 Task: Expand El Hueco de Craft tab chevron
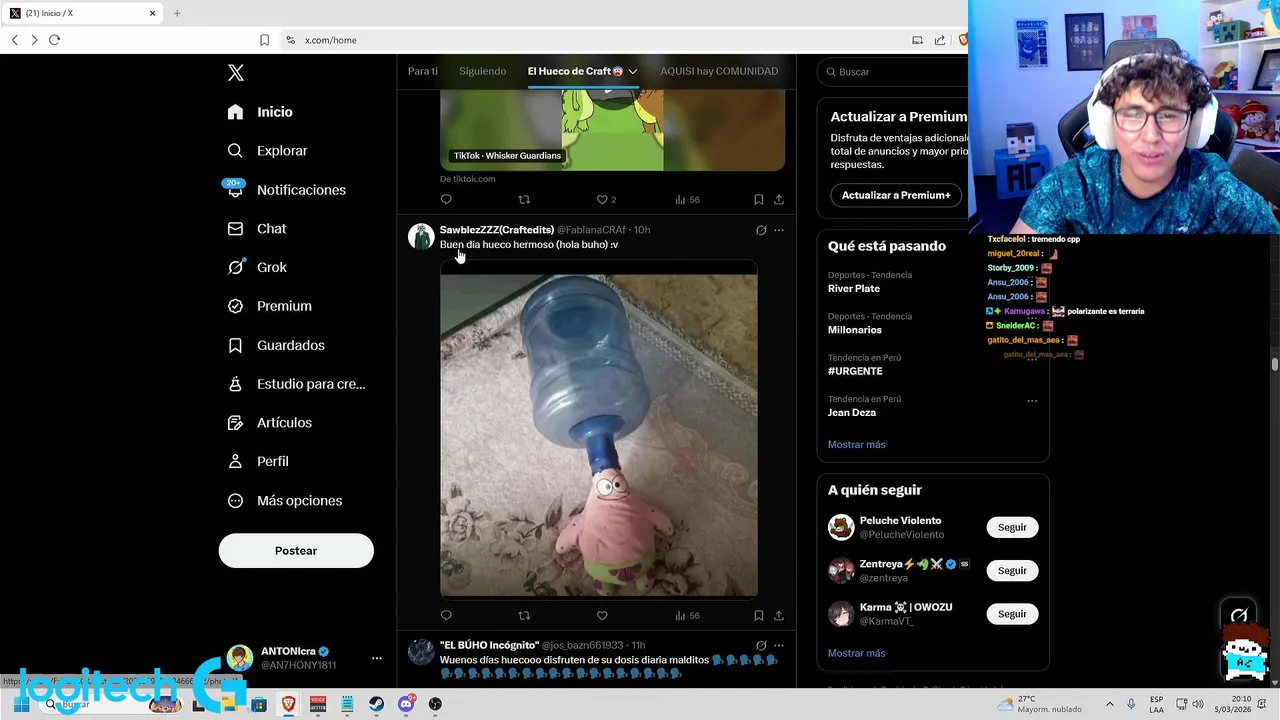click(x=633, y=72)
